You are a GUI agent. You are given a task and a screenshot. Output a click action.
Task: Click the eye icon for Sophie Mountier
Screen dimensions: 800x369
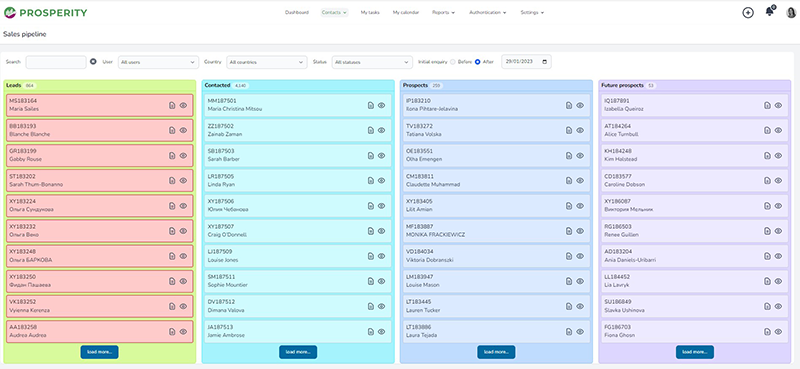[x=382, y=281]
